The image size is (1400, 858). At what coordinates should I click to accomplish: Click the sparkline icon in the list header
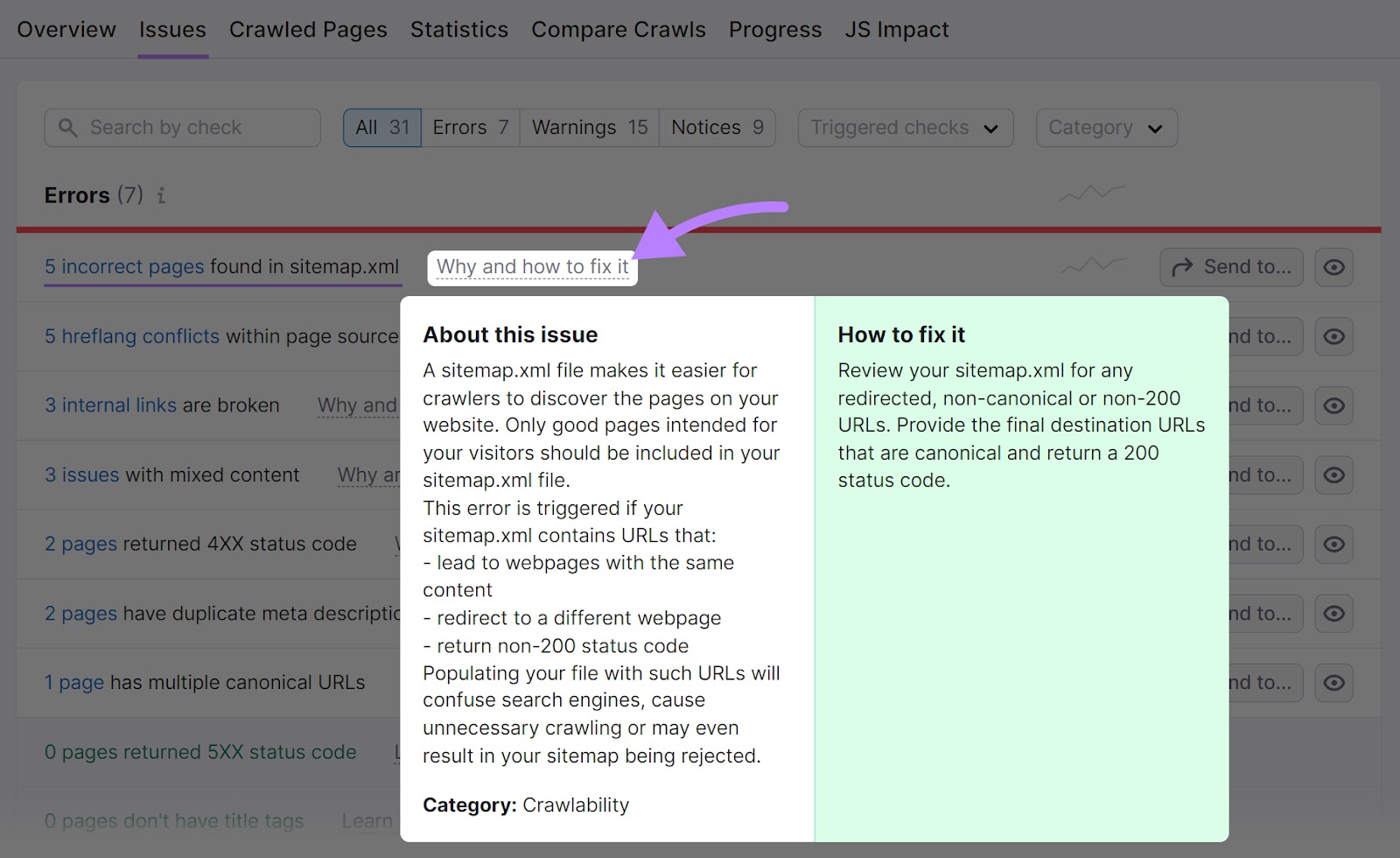(x=1092, y=193)
